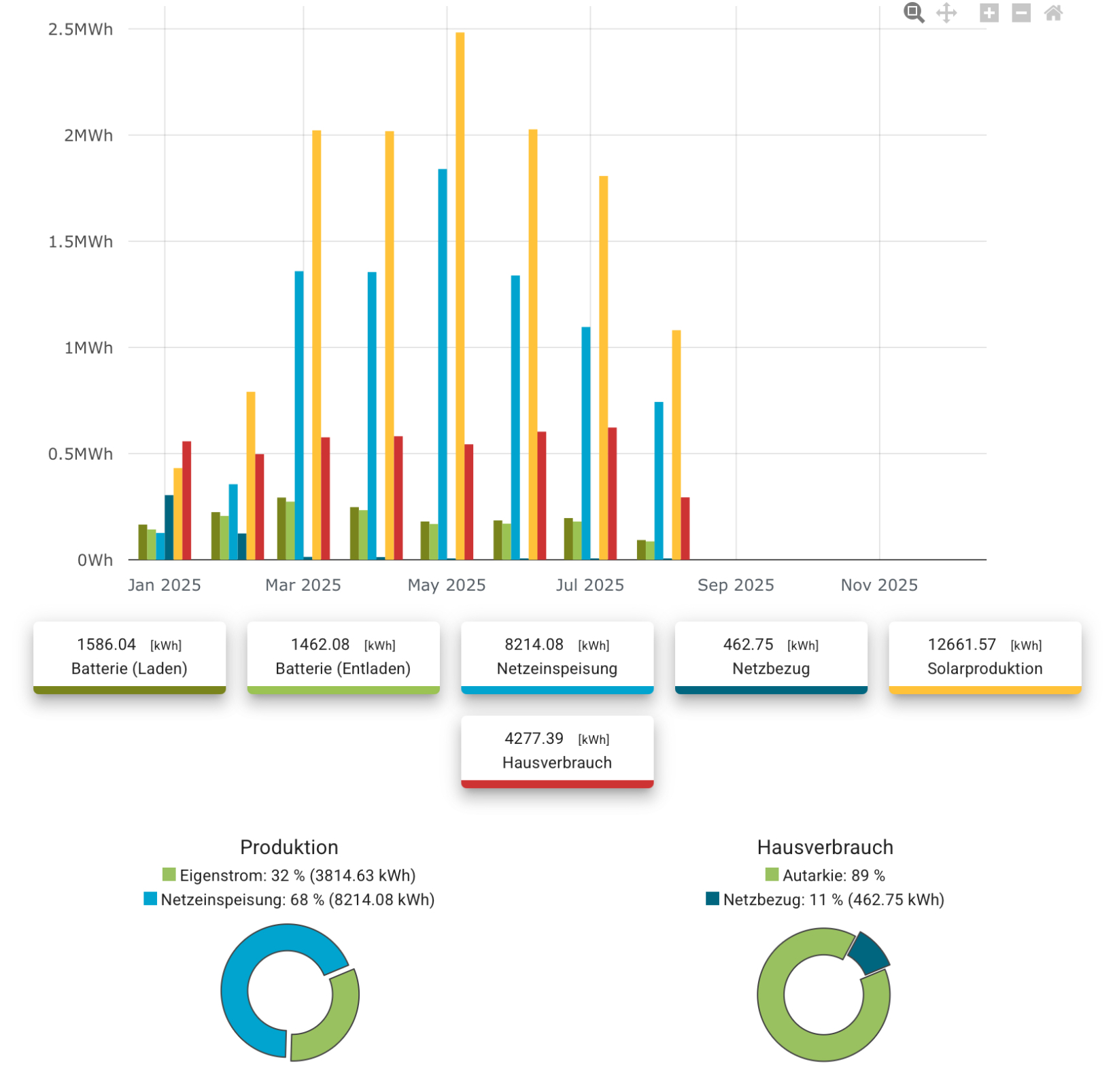Screen dimensions: 1115x1092
Task: Zoom in with the plus icon
Action: tap(989, 13)
